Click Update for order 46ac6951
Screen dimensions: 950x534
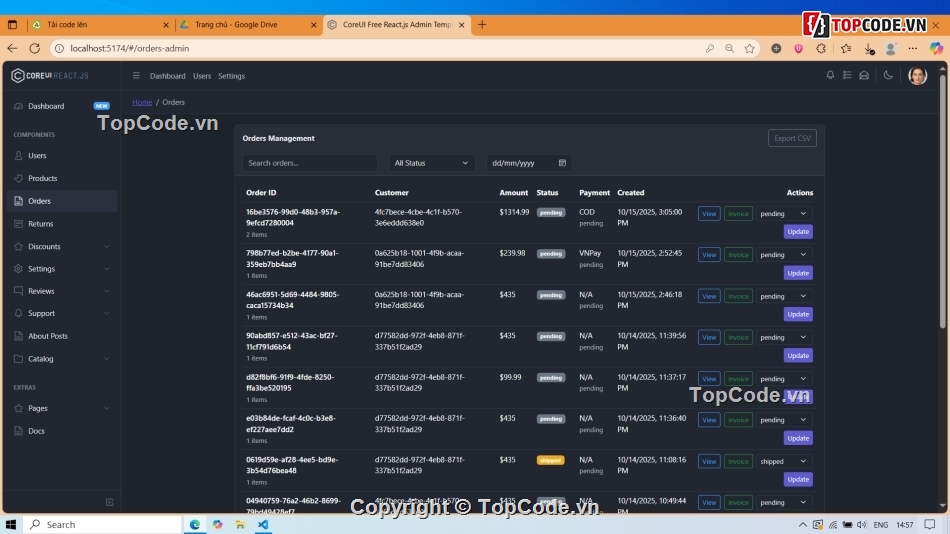[798, 314]
